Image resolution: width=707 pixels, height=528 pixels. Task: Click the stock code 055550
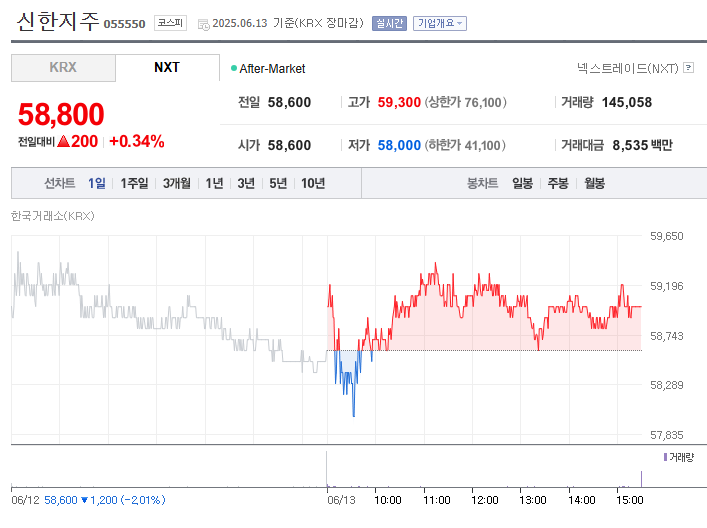coord(124,24)
